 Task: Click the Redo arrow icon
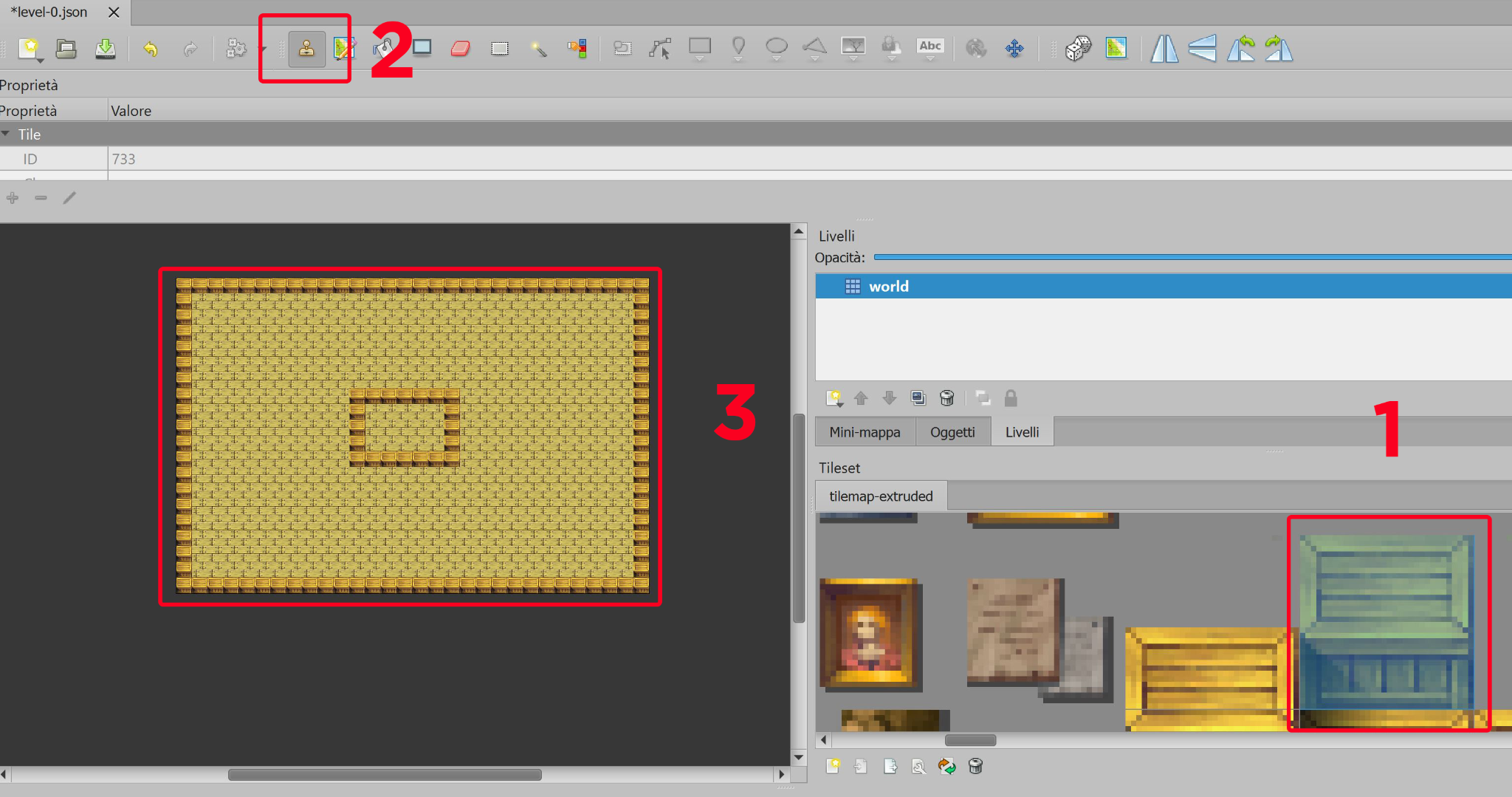pos(190,49)
